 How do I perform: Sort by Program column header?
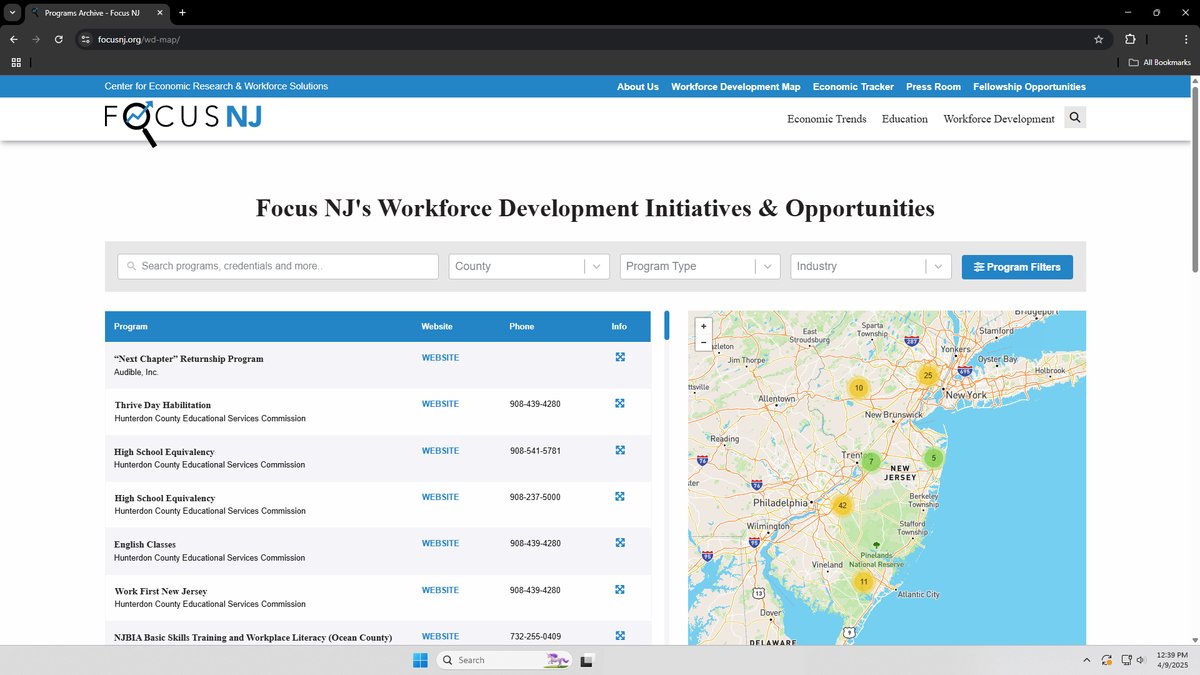(131, 327)
